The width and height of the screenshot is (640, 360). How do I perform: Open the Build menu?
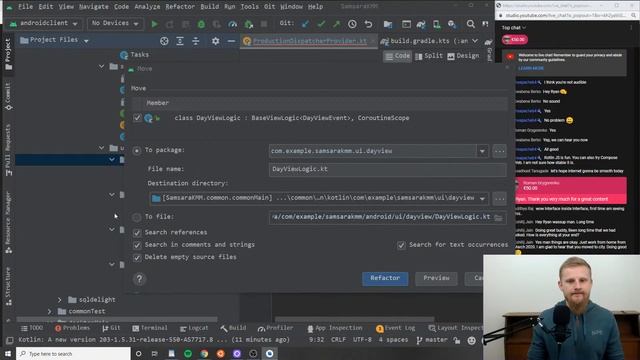(x=209, y=7)
